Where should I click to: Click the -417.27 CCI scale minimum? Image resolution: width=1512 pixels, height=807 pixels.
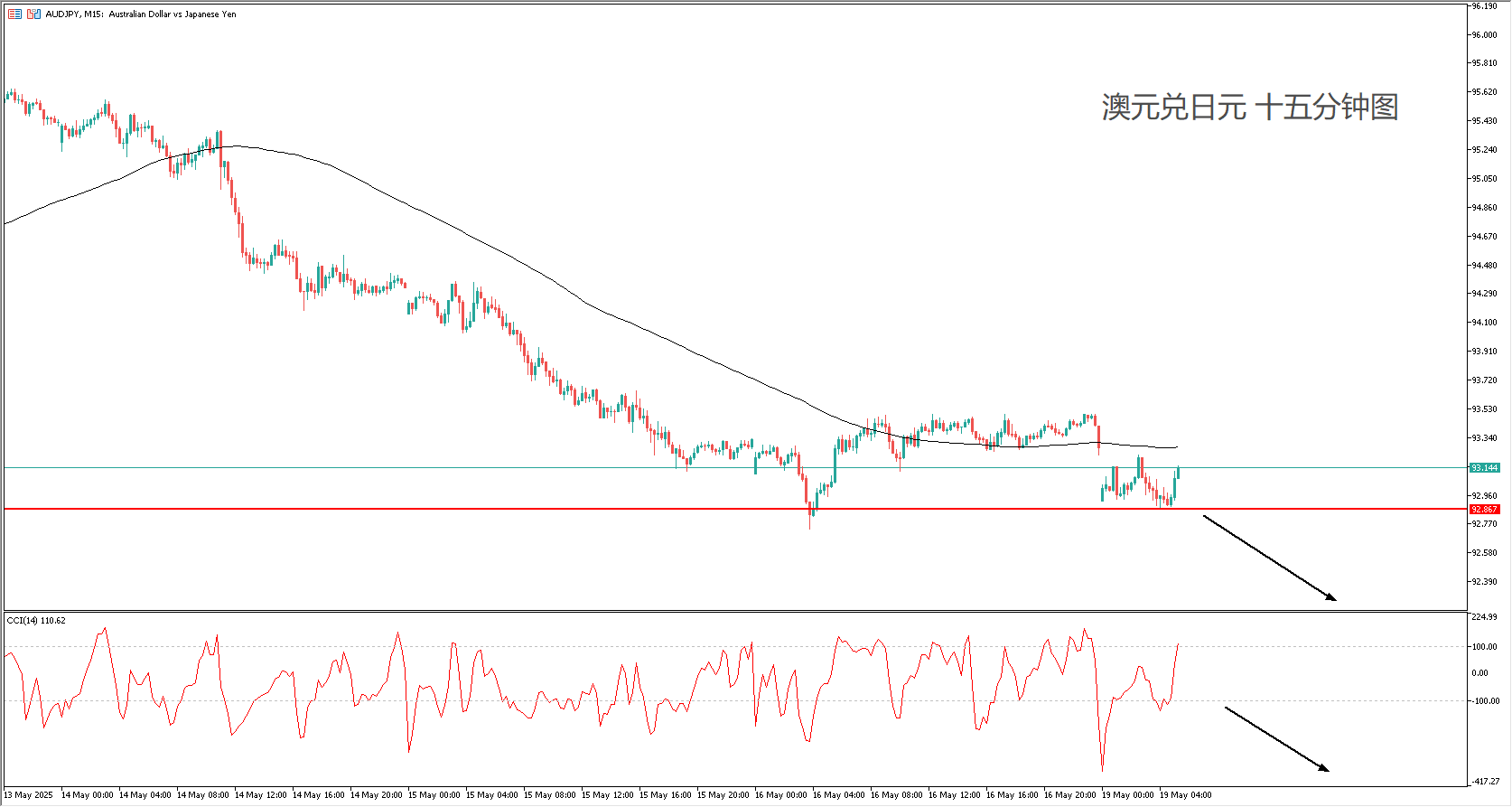(1485, 781)
